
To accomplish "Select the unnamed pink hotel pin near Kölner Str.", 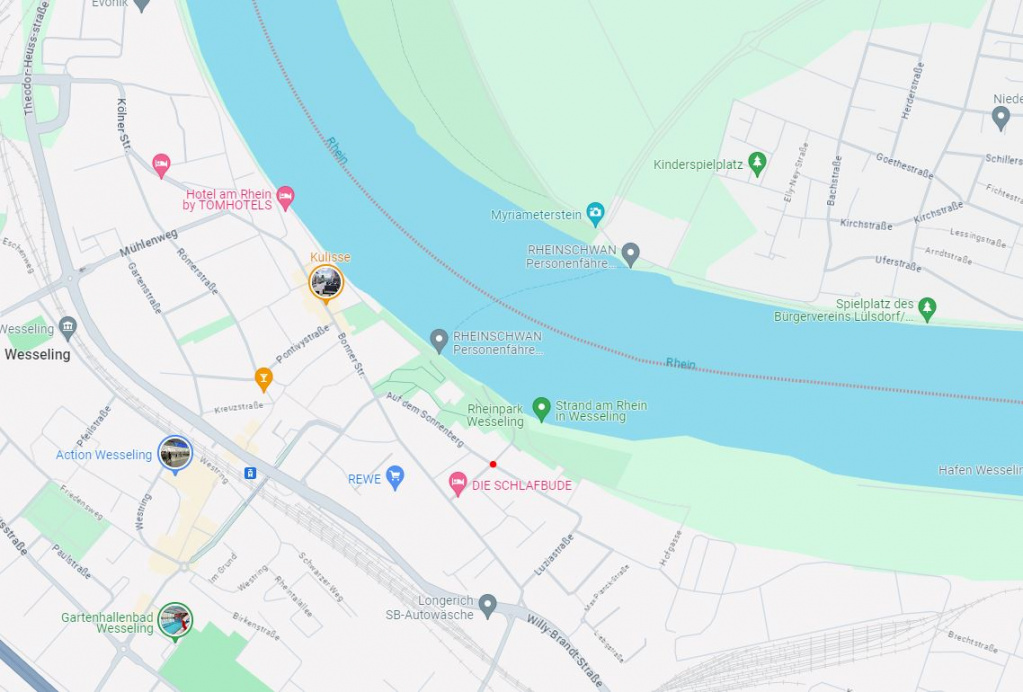I will click(161, 165).
